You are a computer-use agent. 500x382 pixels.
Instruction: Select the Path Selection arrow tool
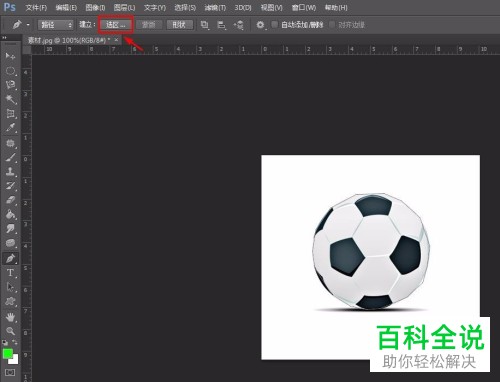tap(10, 287)
